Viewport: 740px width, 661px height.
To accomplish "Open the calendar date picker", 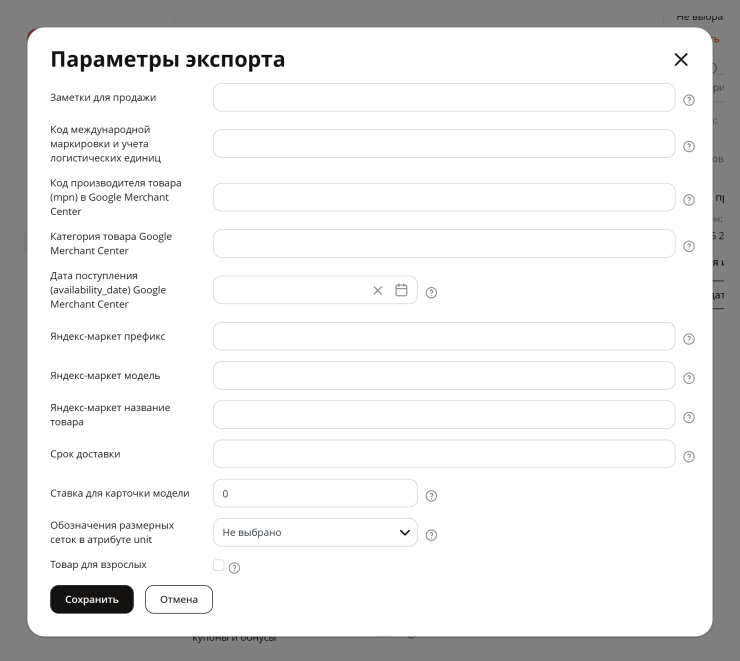I will tap(401, 290).
